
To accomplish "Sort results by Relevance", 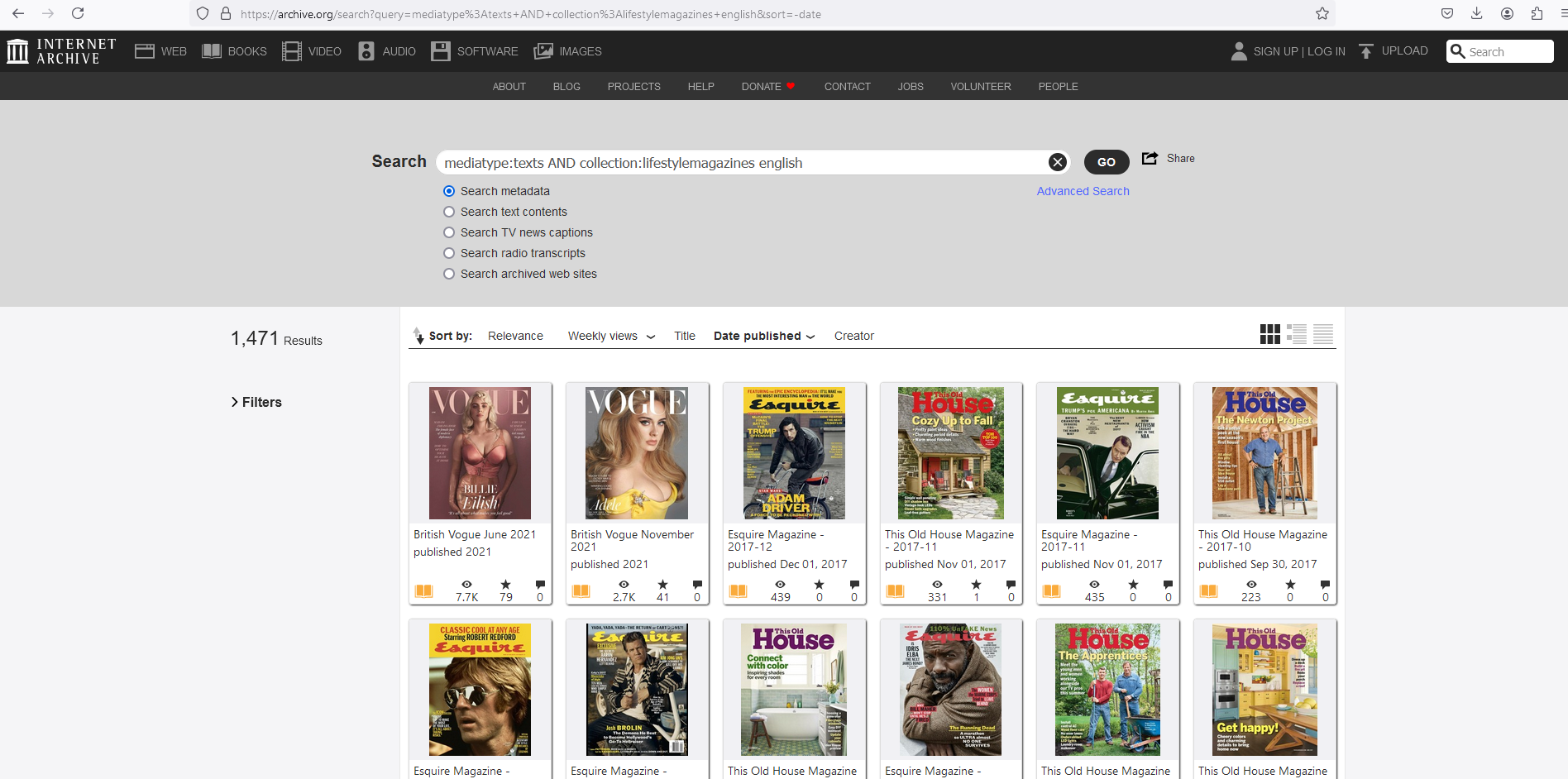I will pos(515,336).
